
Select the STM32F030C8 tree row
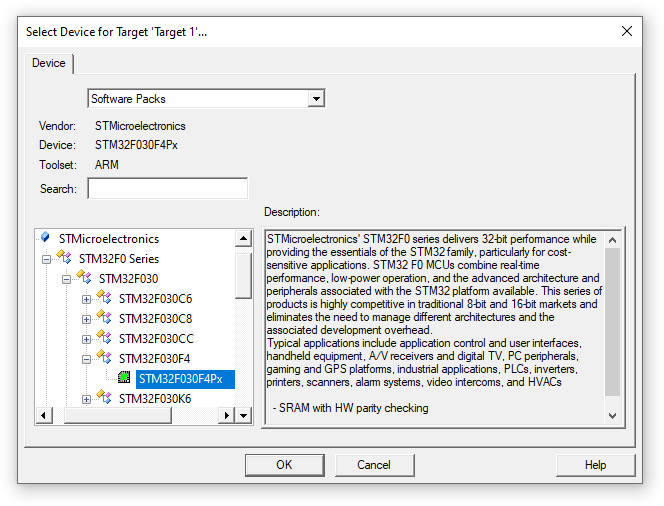click(155, 319)
